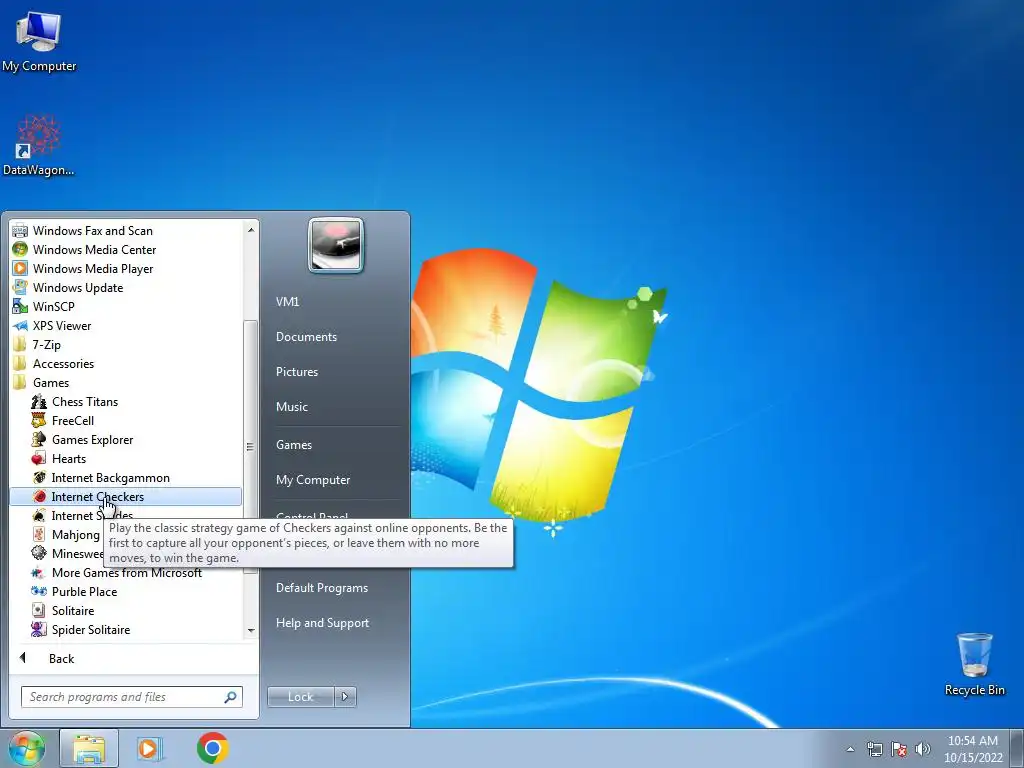Click the programs list scrollbar thumb

250,447
